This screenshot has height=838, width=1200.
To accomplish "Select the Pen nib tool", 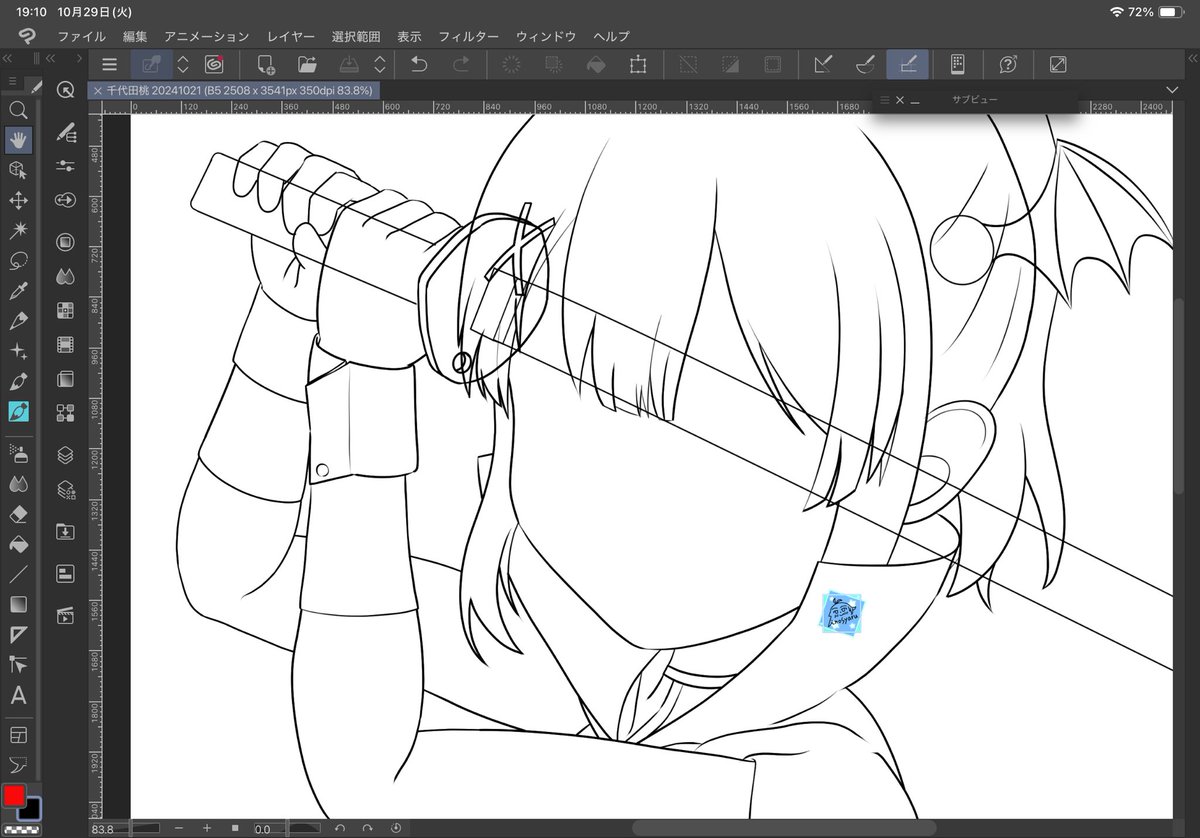I will click(17, 321).
